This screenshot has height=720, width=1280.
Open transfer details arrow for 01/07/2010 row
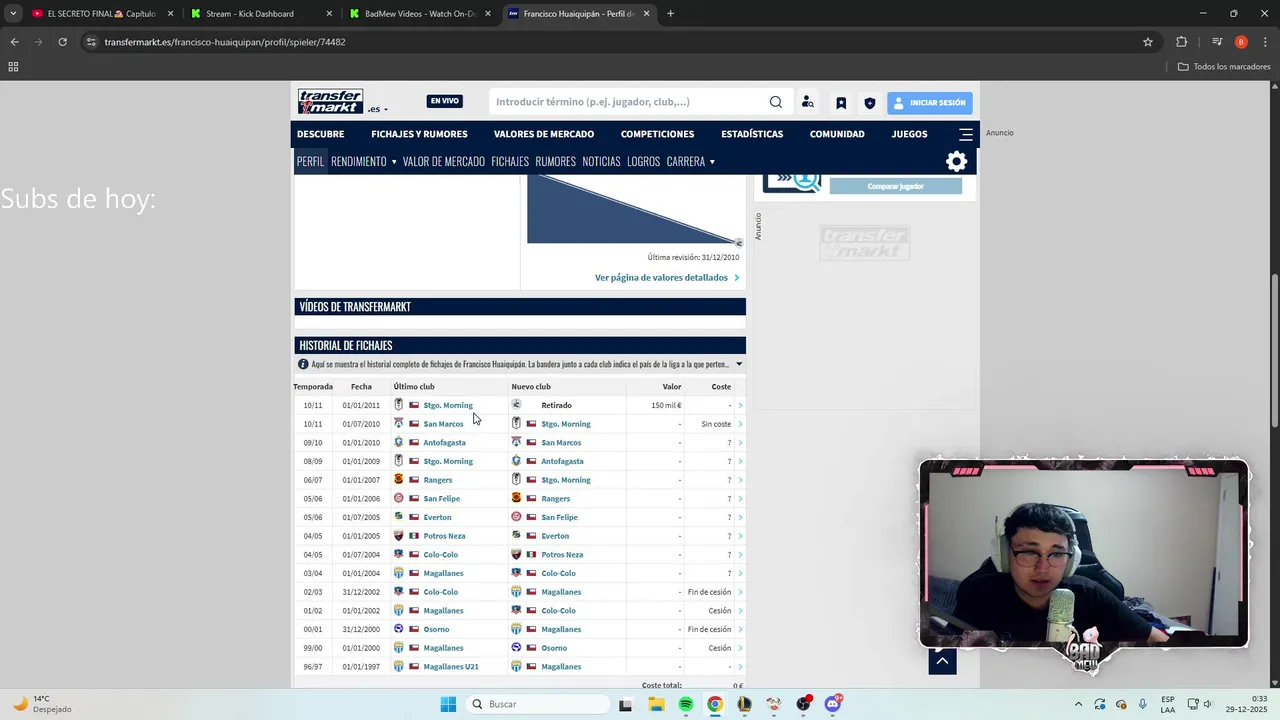740,424
